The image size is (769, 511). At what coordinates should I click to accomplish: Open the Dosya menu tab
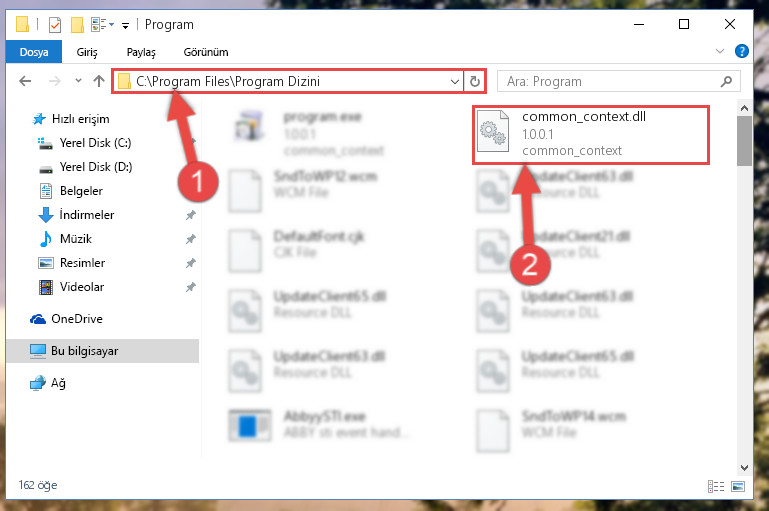(x=34, y=52)
